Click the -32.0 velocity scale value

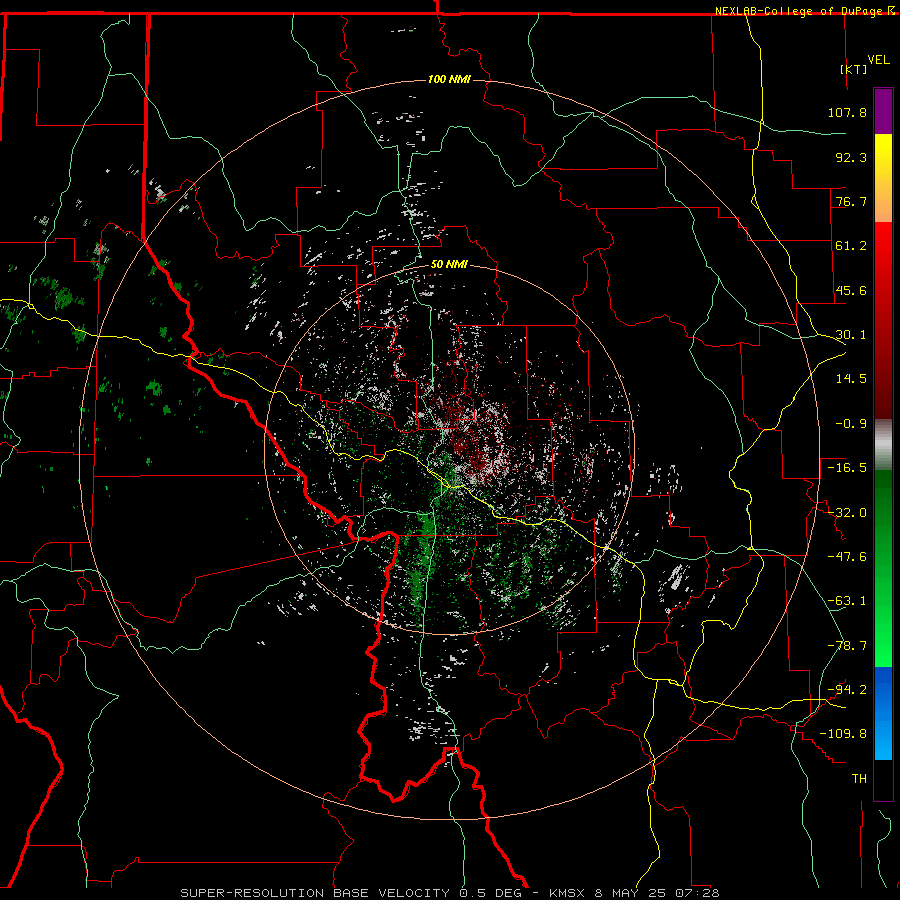click(847, 513)
